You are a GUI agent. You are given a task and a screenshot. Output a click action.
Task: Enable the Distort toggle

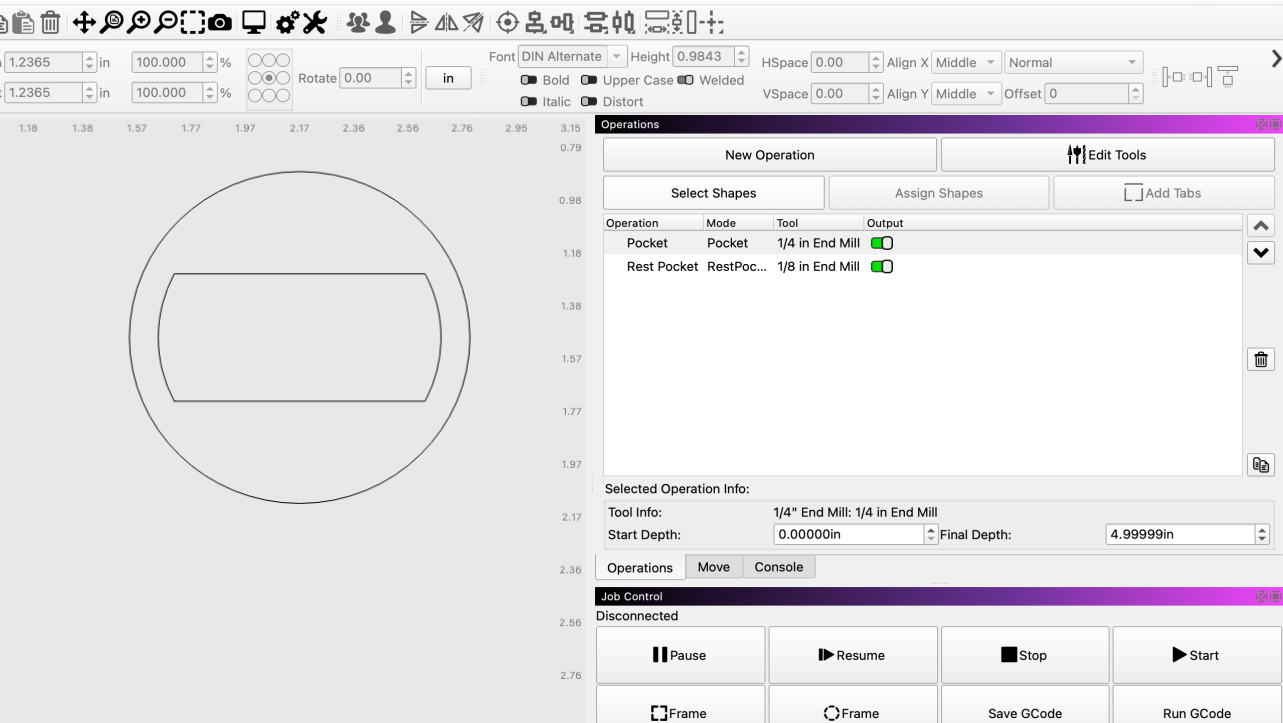coord(589,102)
